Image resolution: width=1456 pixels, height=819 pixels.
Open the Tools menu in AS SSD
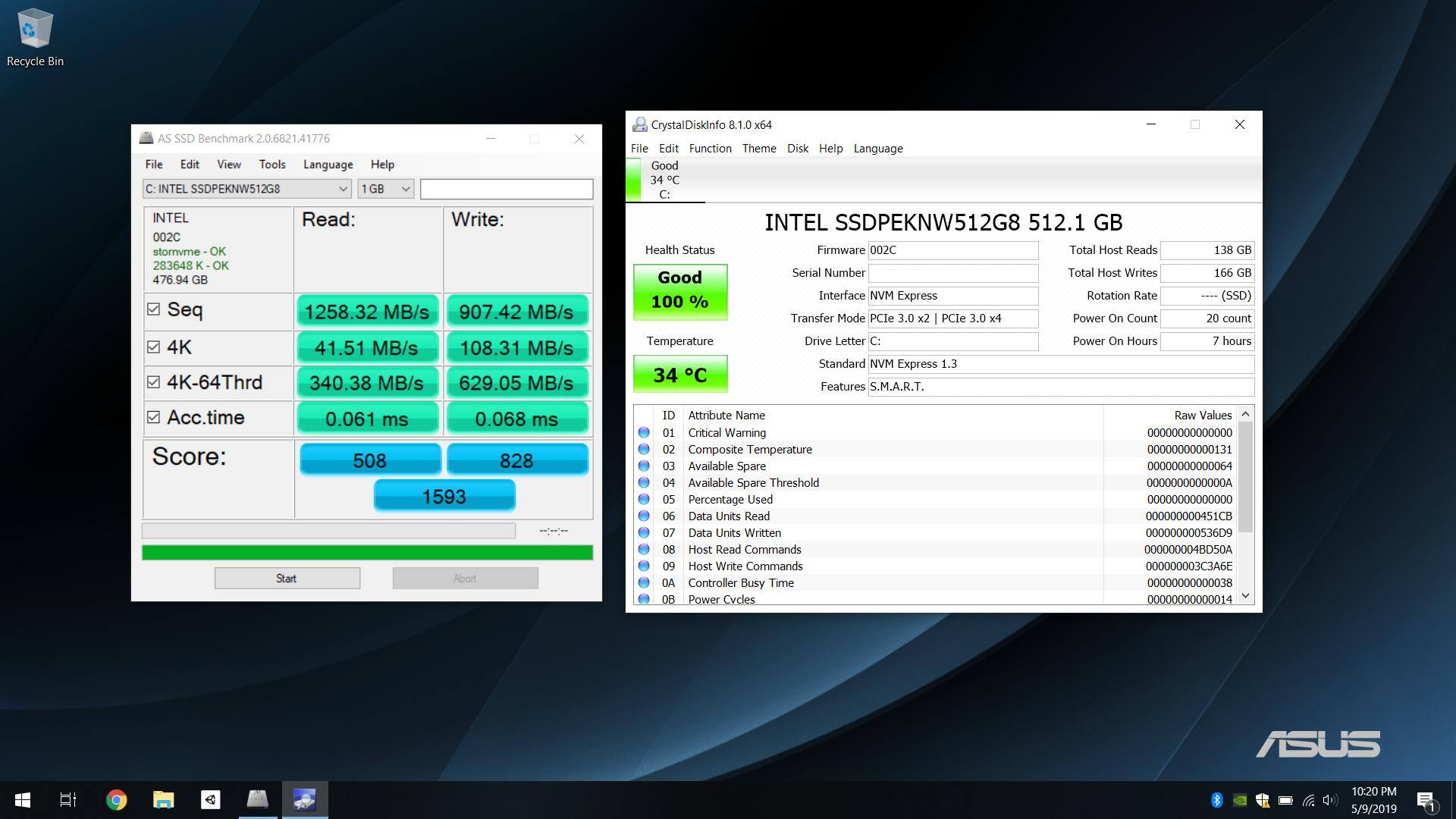271,165
